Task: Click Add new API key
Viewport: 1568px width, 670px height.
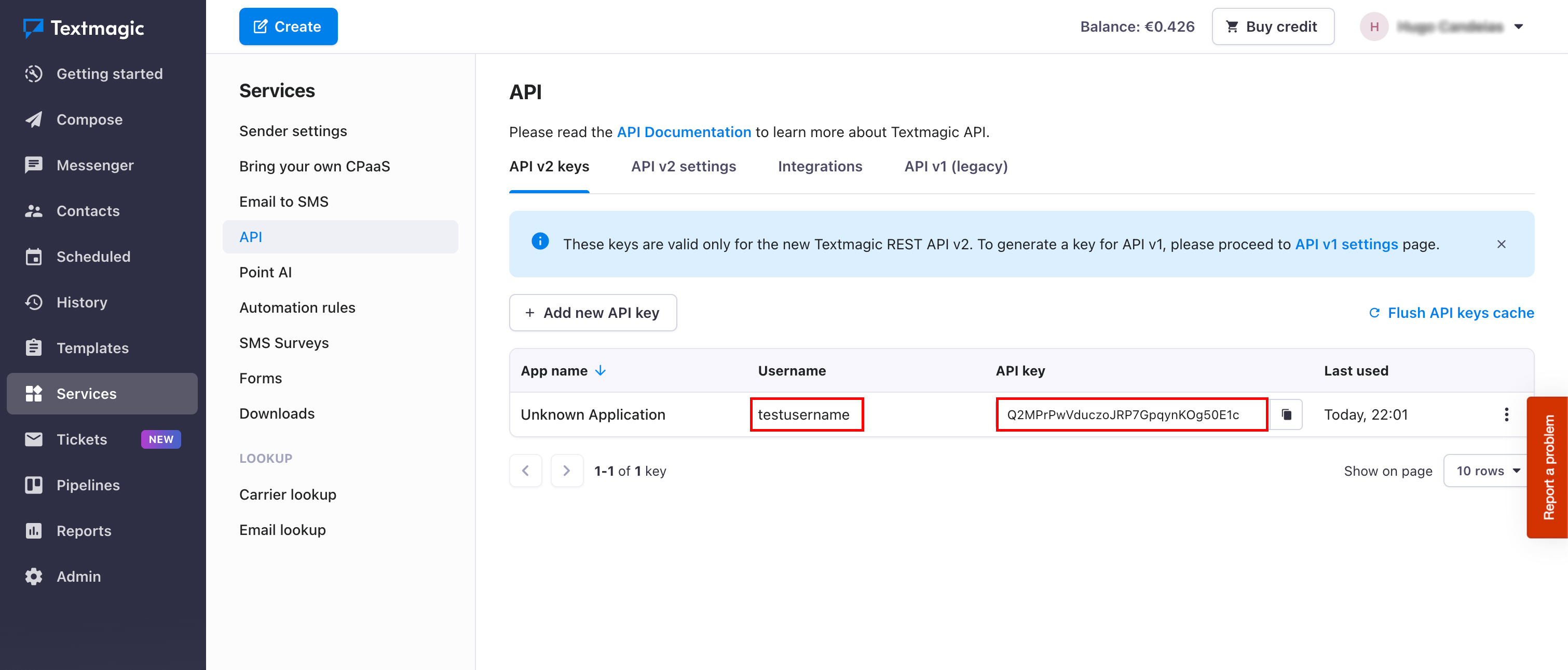Action: click(x=593, y=313)
